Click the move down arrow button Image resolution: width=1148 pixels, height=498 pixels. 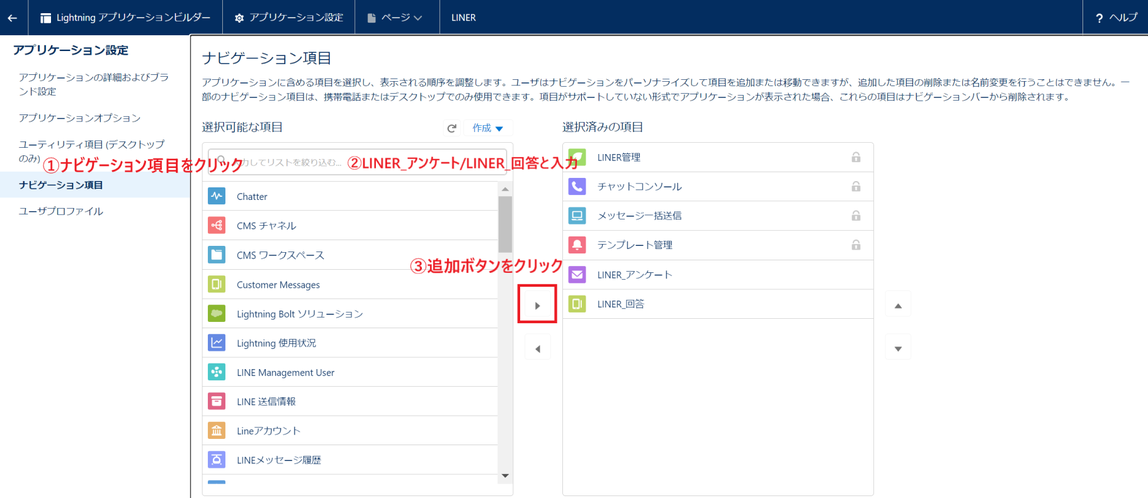click(898, 348)
